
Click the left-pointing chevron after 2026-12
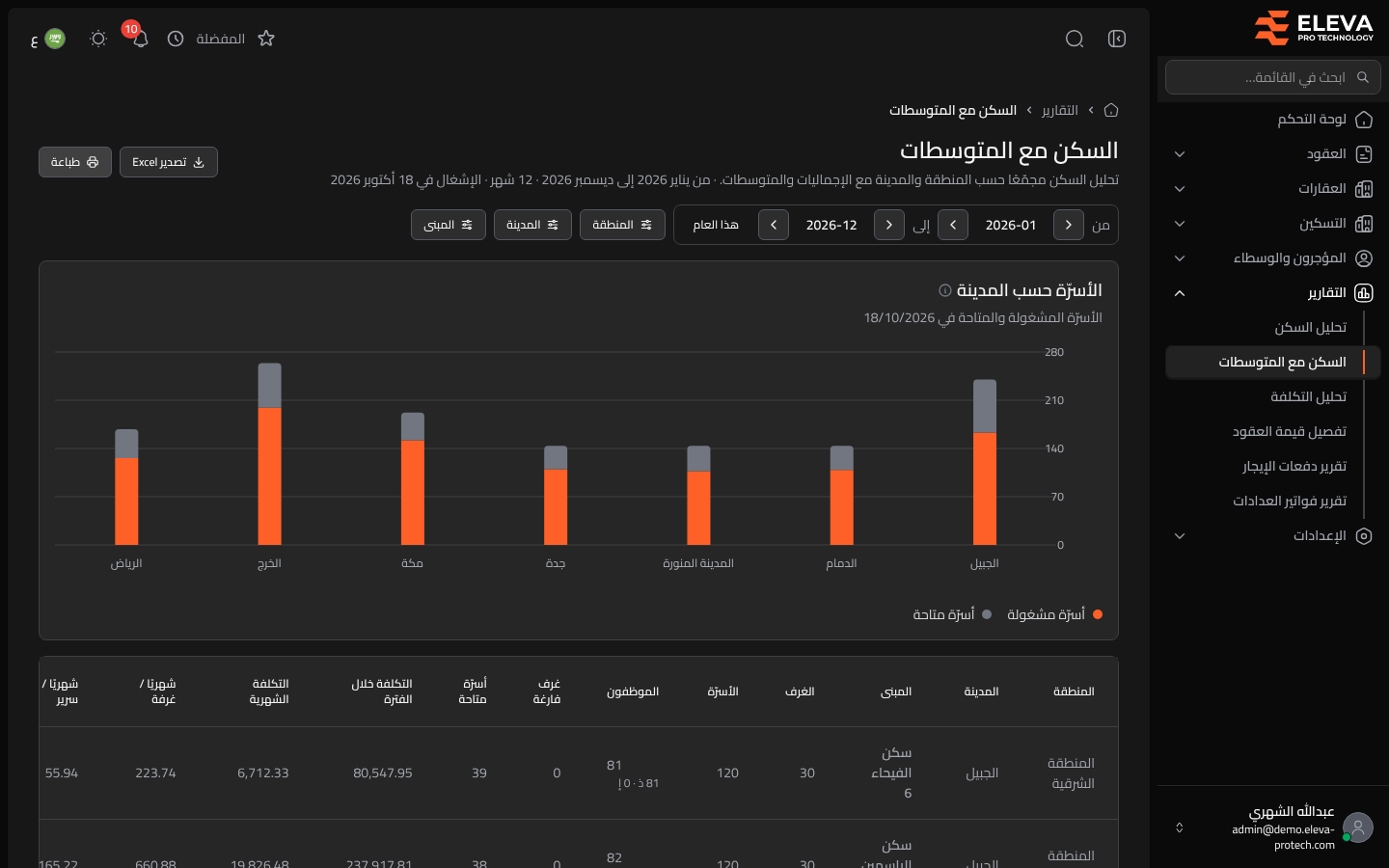pos(774,225)
